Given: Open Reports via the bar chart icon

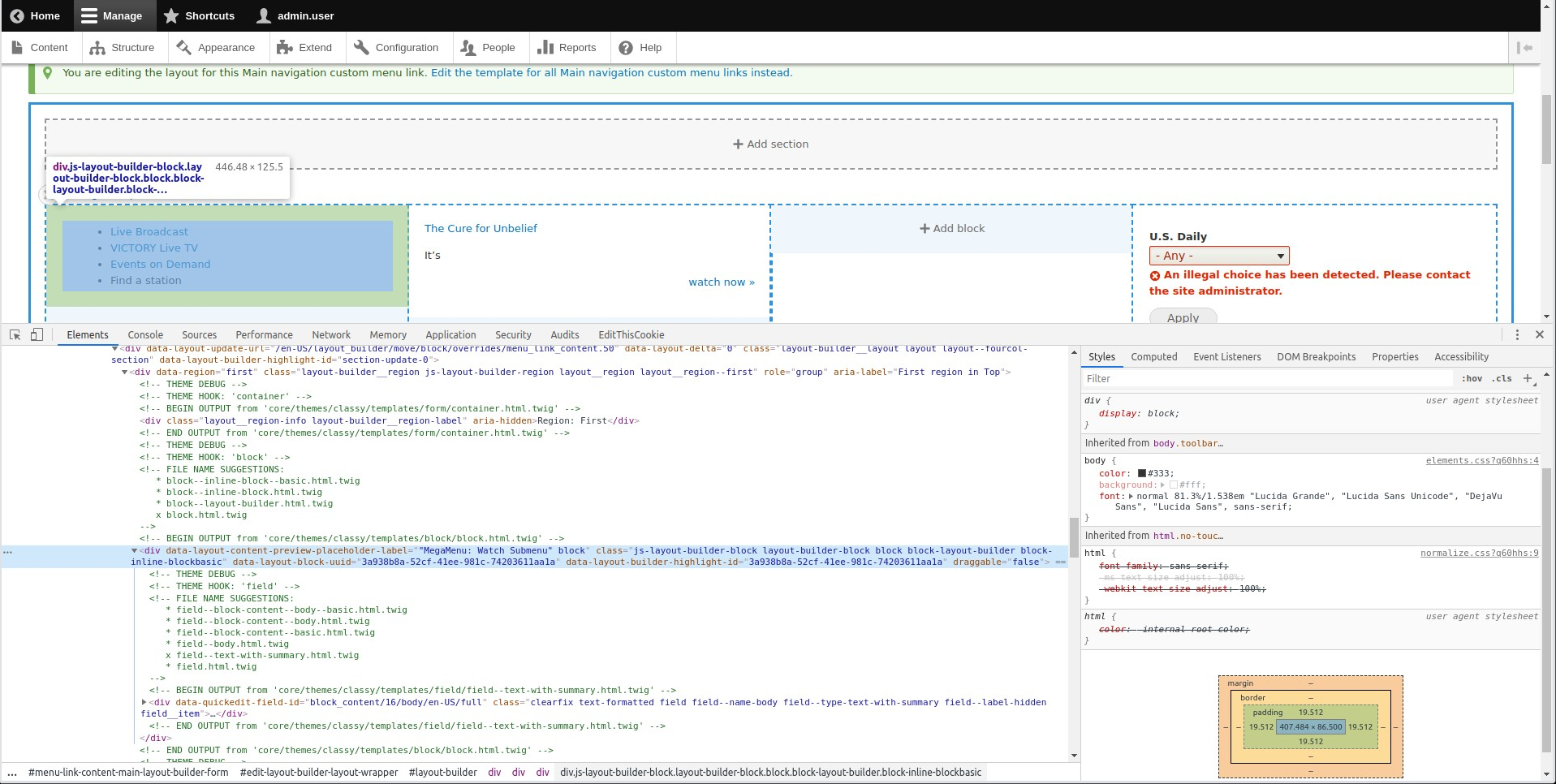Looking at the screenshot, I should (545, 47).
